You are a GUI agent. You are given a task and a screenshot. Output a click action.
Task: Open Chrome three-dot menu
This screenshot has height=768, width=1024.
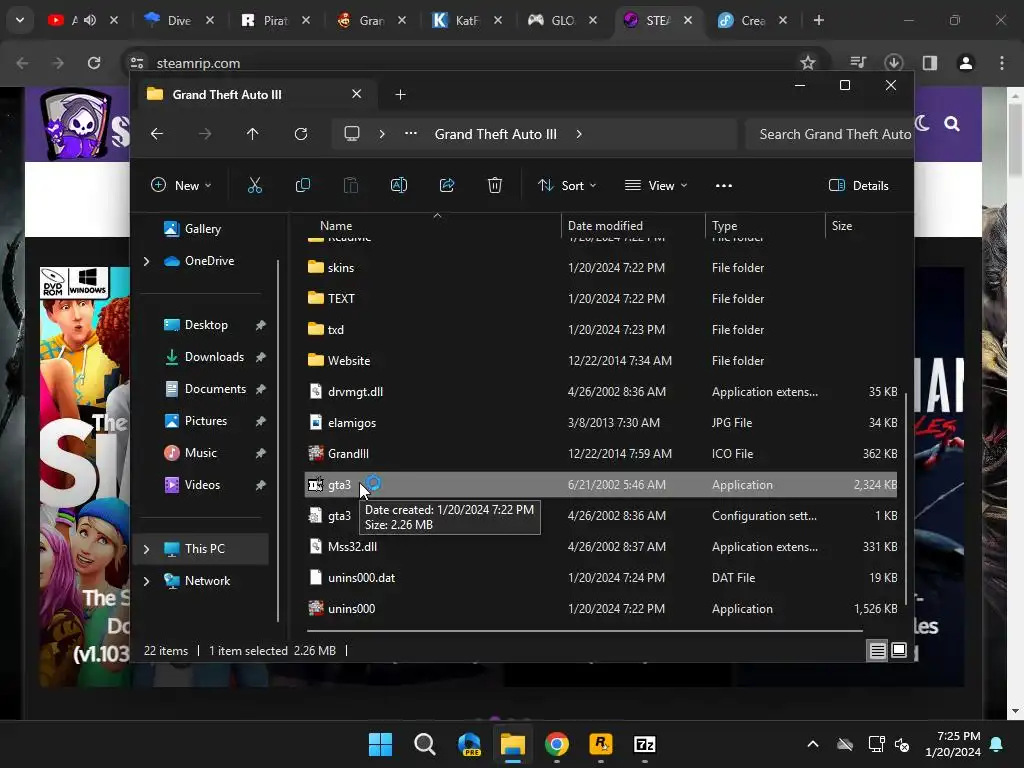coord(1002,63)
